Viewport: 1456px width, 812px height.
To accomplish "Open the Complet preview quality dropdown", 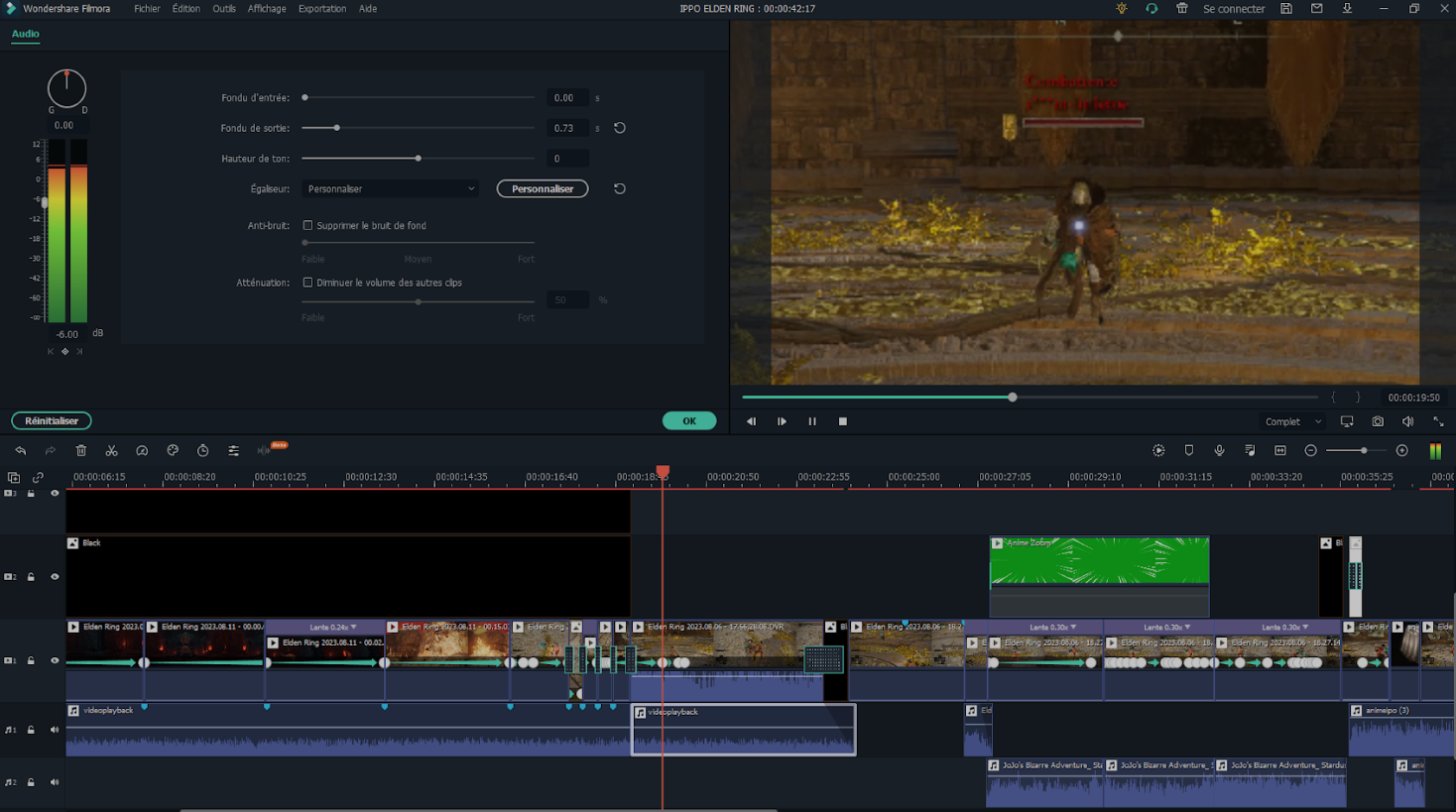I will [x=1293, y=421].
